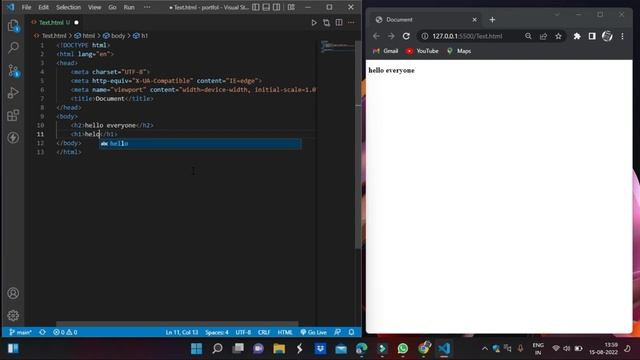Change end of line CRLF setting
640x360 pixels.
[264, 332]
